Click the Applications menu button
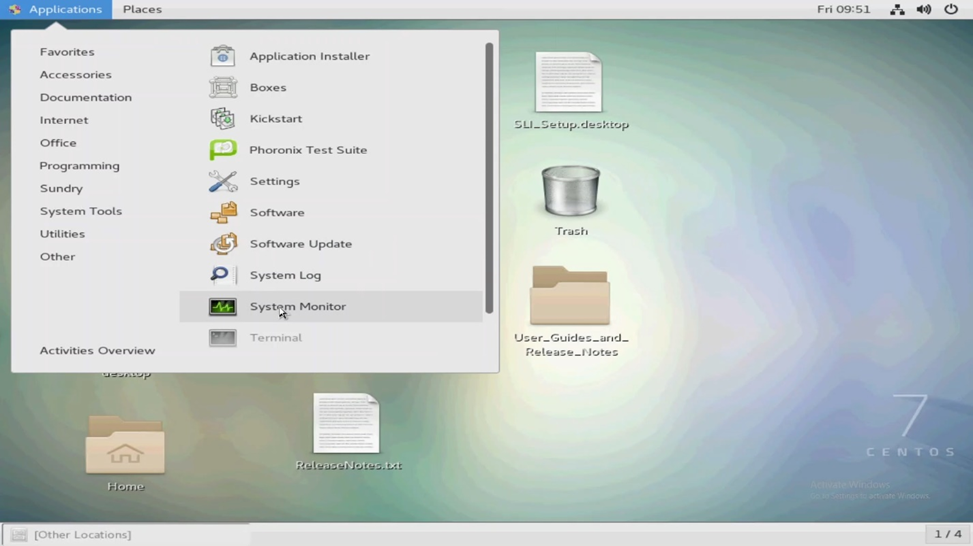The image size is (973, 546). coord(56,9)
